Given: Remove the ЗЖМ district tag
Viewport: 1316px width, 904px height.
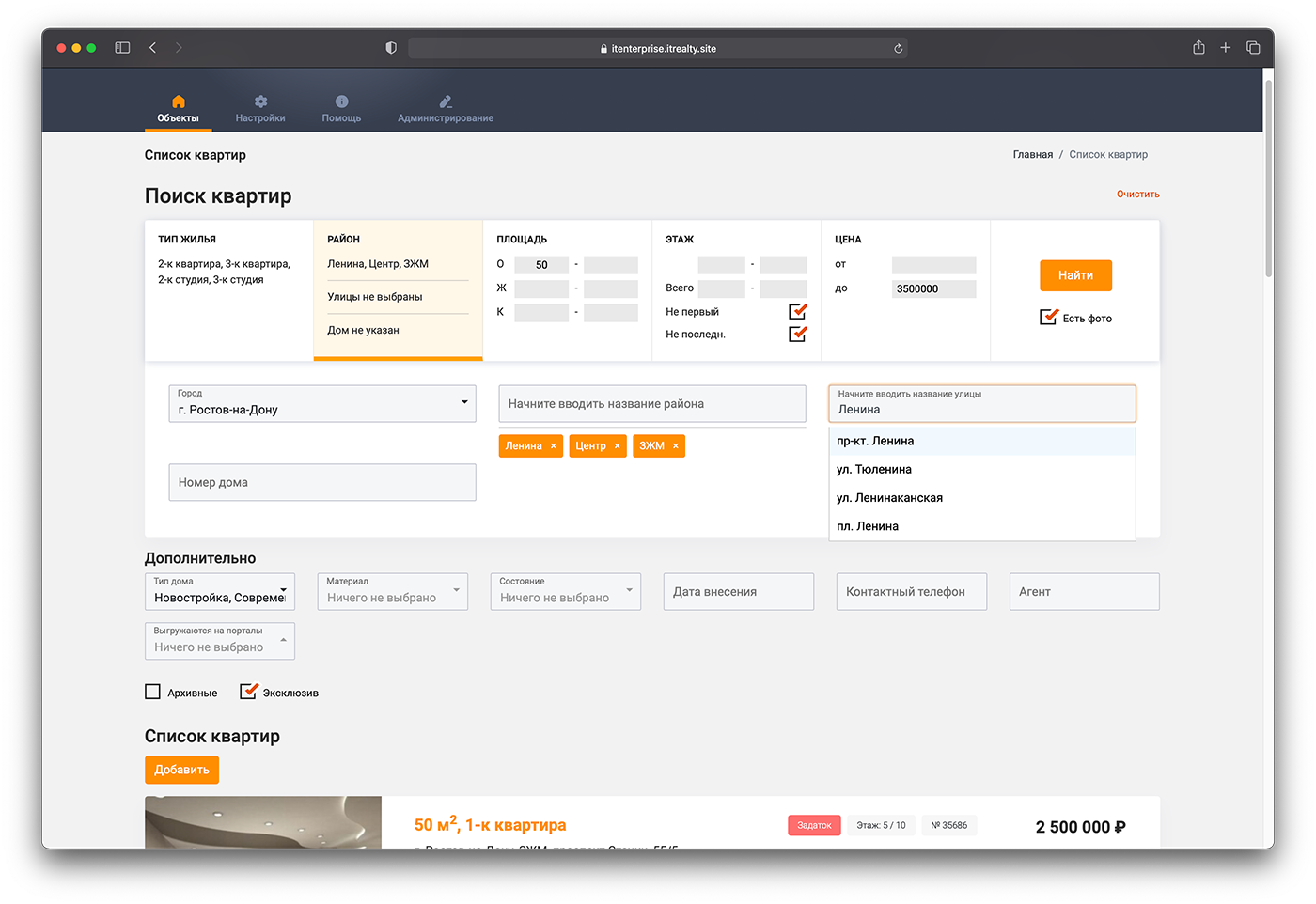Looking at the screenshot, I should (x=676, y=446).
